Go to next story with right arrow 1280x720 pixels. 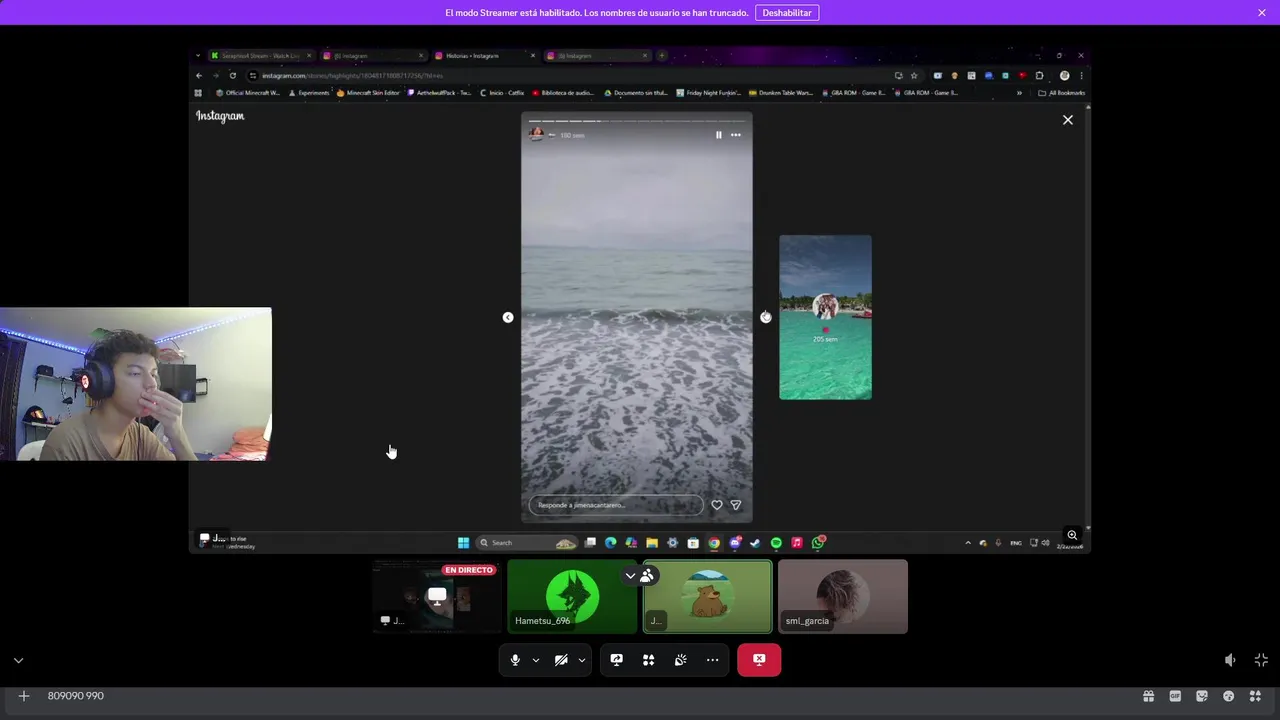766,317
